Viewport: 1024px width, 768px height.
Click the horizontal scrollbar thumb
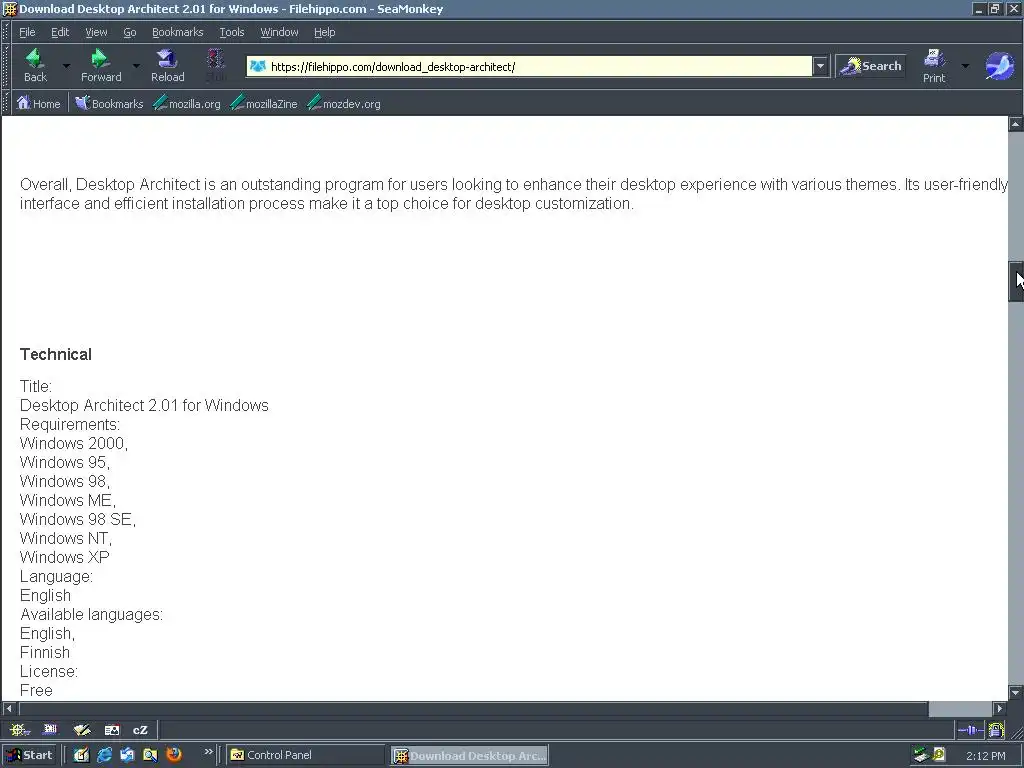[473, 708]
